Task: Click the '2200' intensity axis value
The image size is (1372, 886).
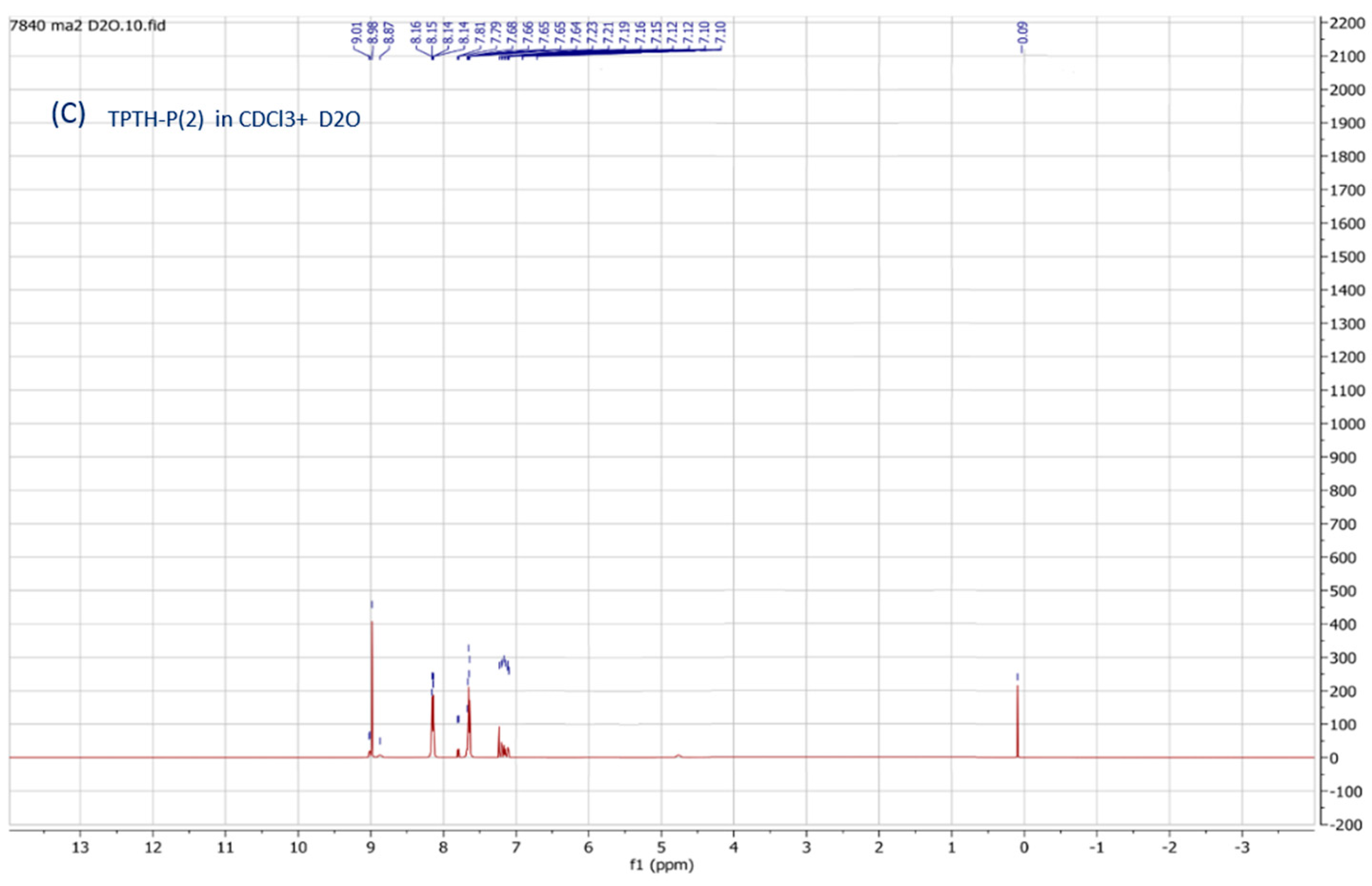Action: click(x=1347, y=23)
